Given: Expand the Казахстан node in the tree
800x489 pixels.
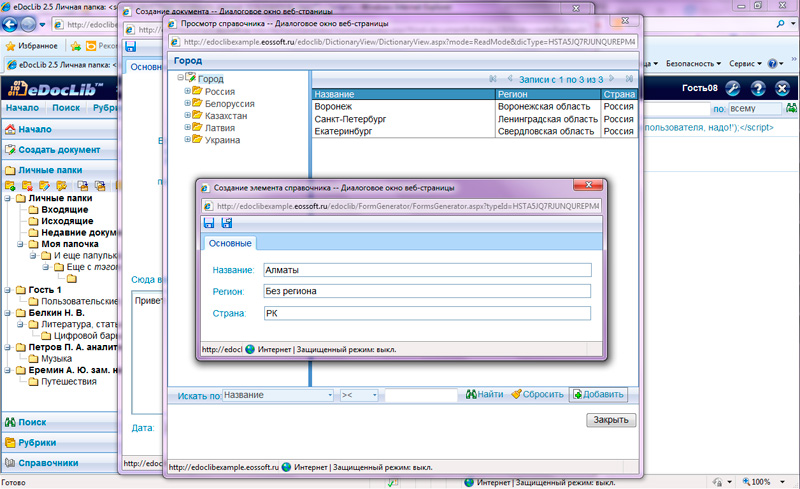Looking at the screenshot, I should [x=187, y=115].
